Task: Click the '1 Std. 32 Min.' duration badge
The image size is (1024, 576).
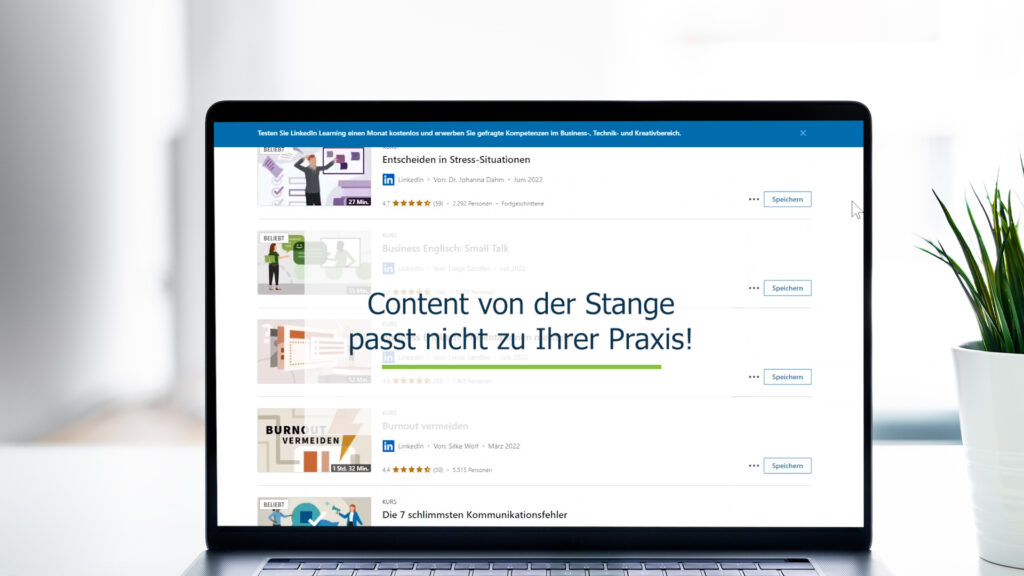Action: tap(350, 468)
